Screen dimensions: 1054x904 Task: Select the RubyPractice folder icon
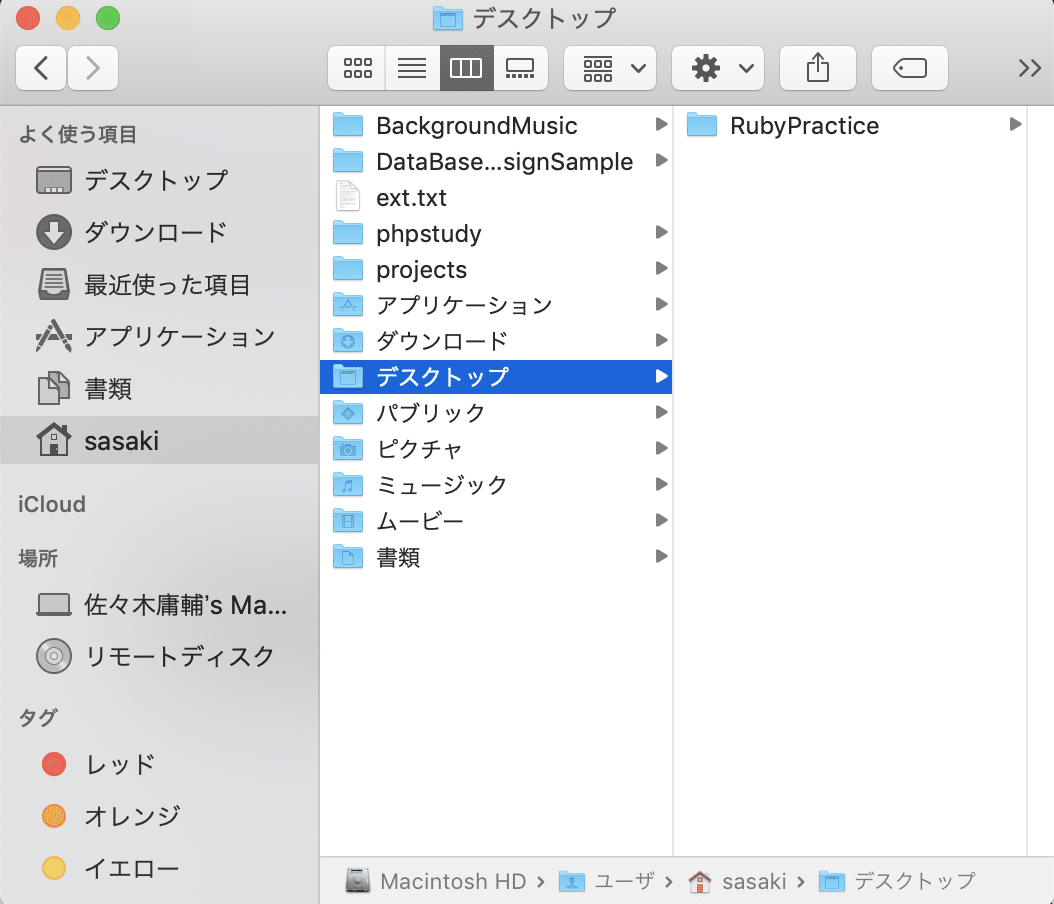click(x=702, y=125)
